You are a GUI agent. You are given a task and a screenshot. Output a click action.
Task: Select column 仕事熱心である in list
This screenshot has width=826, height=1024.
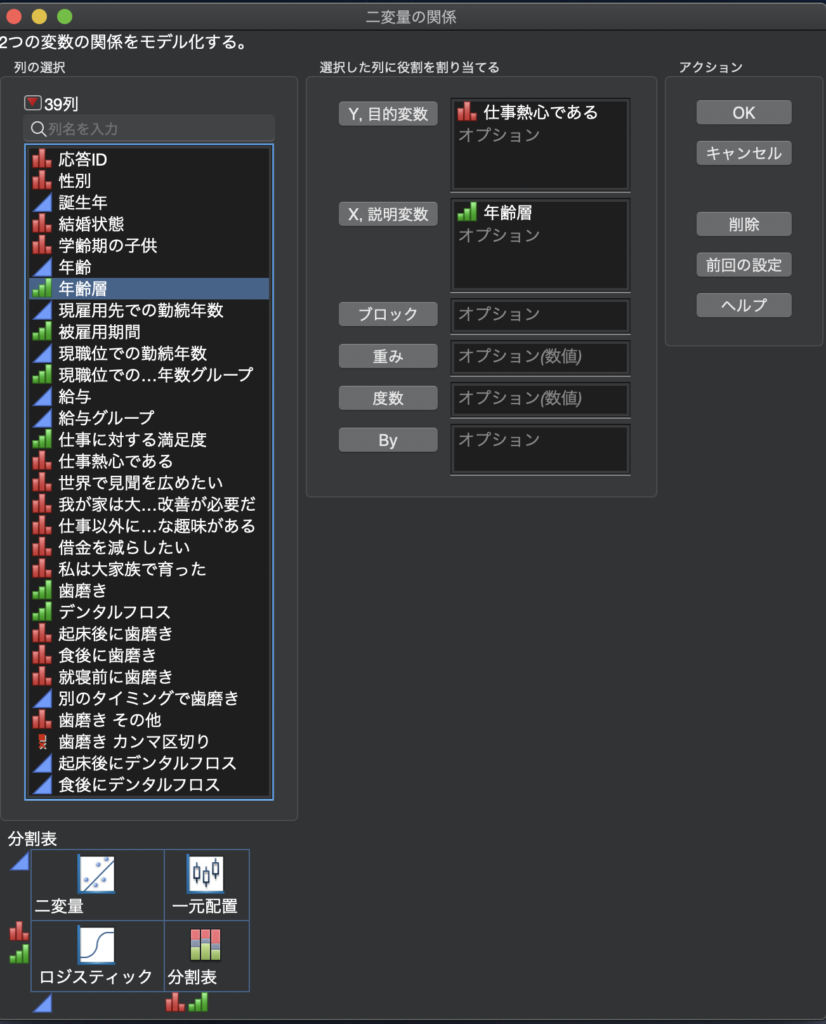pyautogui.click(x=149, y=461)
